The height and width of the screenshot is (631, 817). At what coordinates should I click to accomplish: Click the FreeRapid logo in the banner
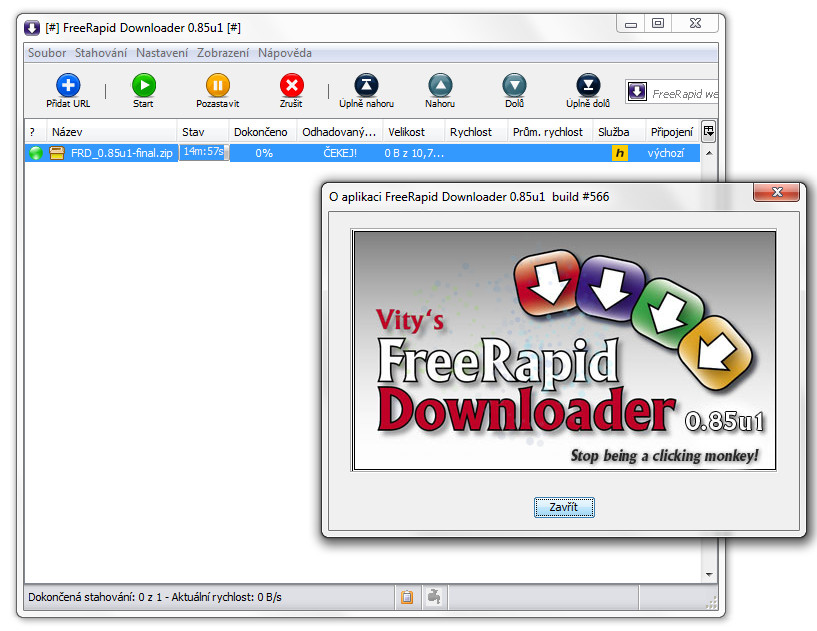564,350
